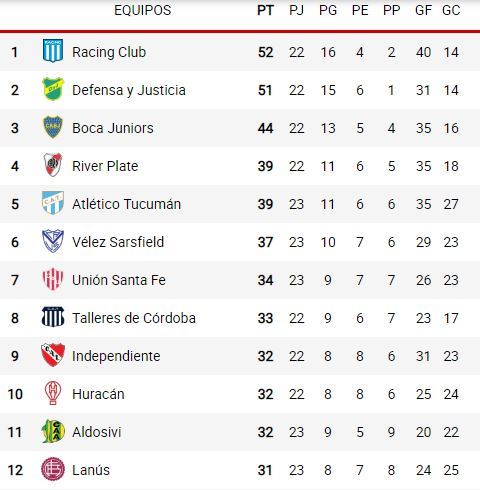Select the Huracán balloon logo
480x490 pixels.
click(53, 393)
